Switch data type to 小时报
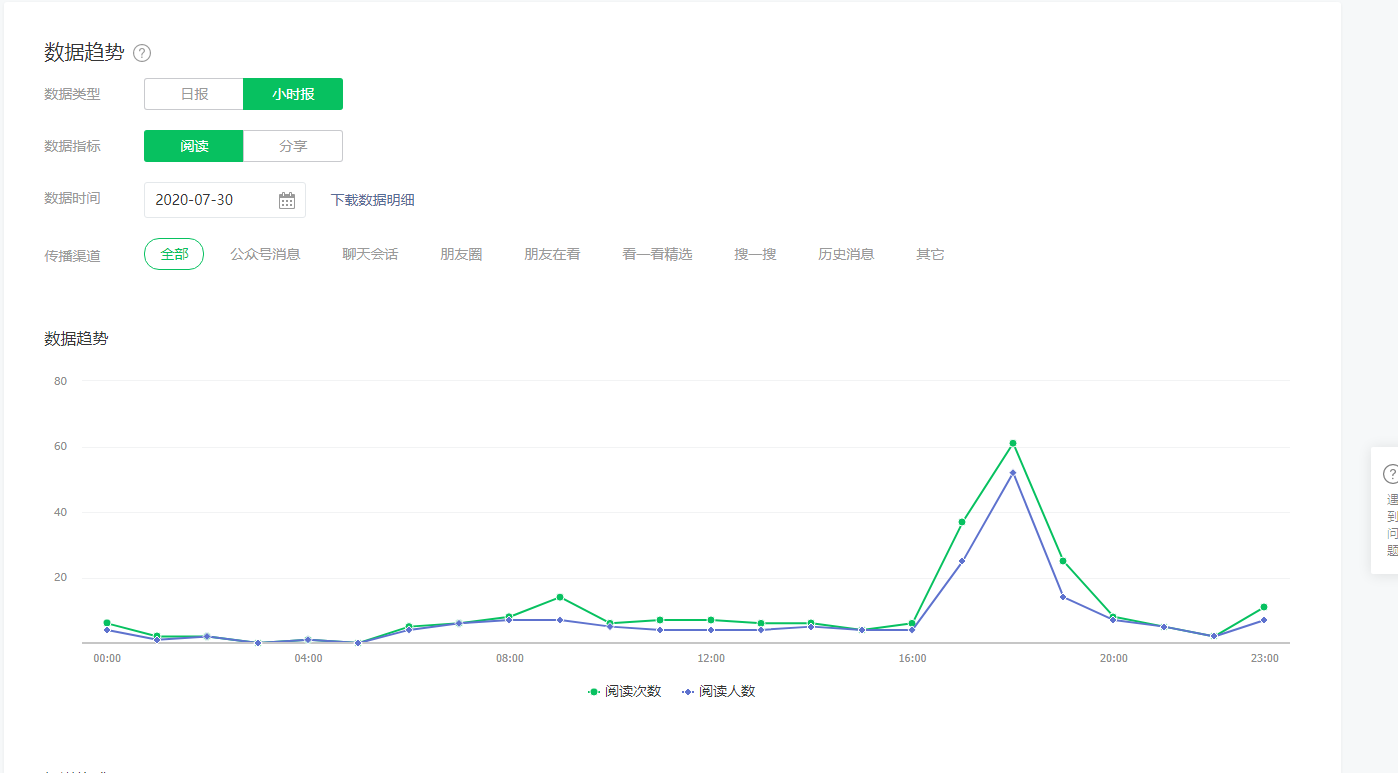The image size is (1398, 773). point(293,94)
